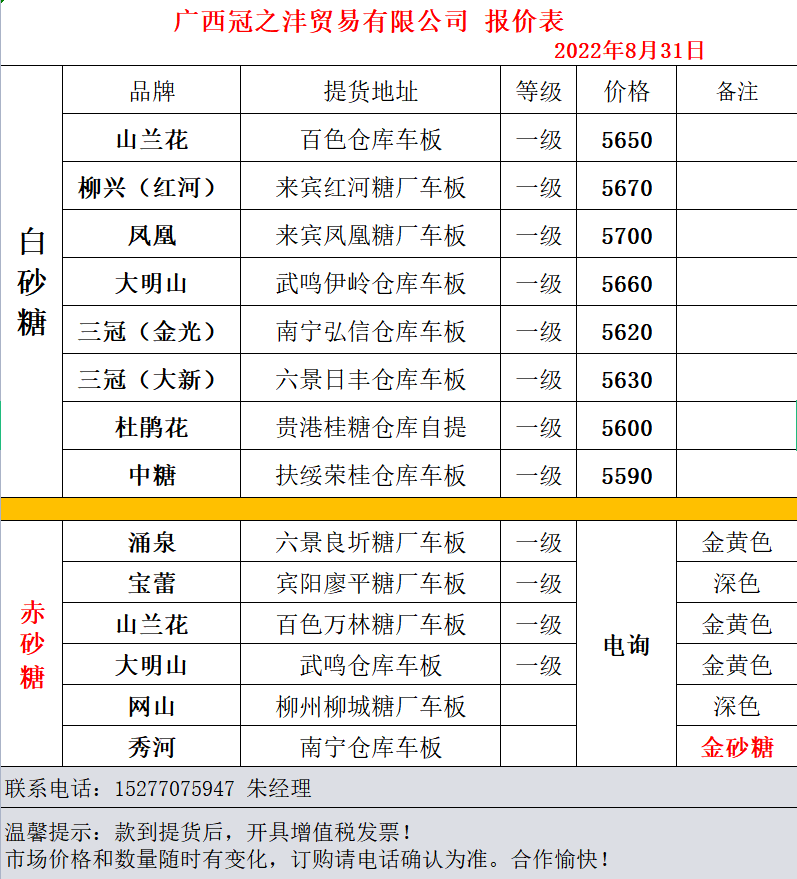Select the 涌泉 brand cell
The width and height of the screenshot is (797, 879).
[151, 543]
